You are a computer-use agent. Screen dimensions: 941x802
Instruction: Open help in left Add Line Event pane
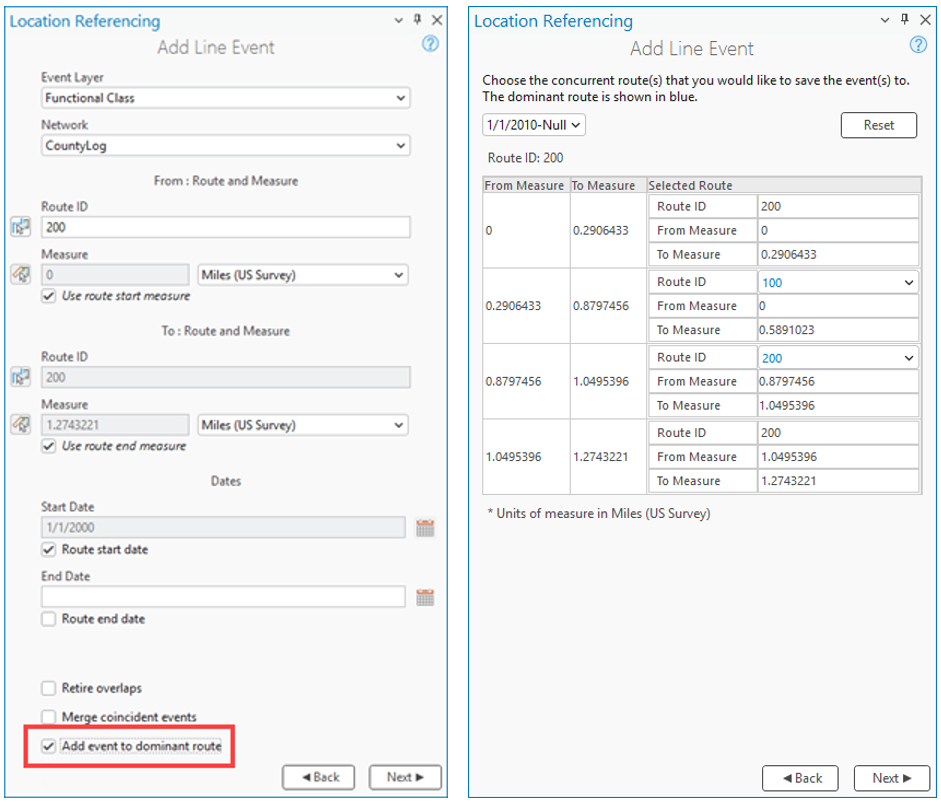click(430, 44)
